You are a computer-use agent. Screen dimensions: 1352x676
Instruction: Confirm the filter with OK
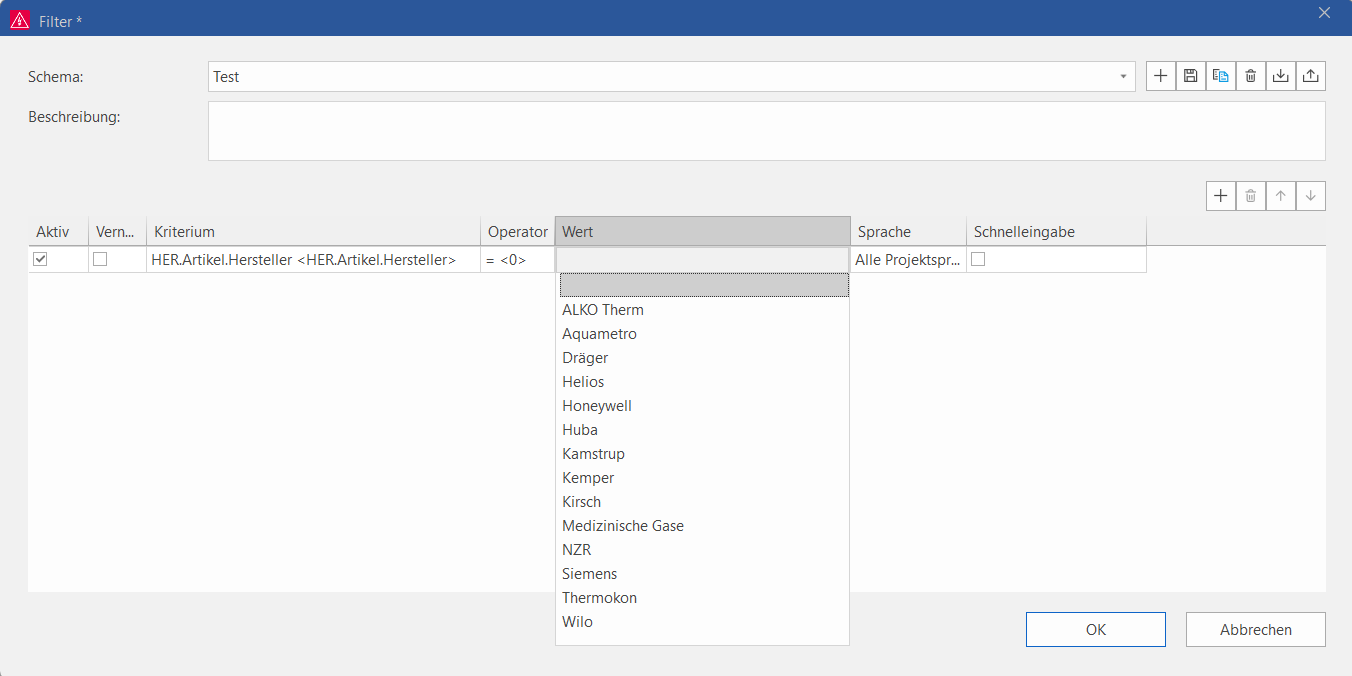pos(1095,630)
